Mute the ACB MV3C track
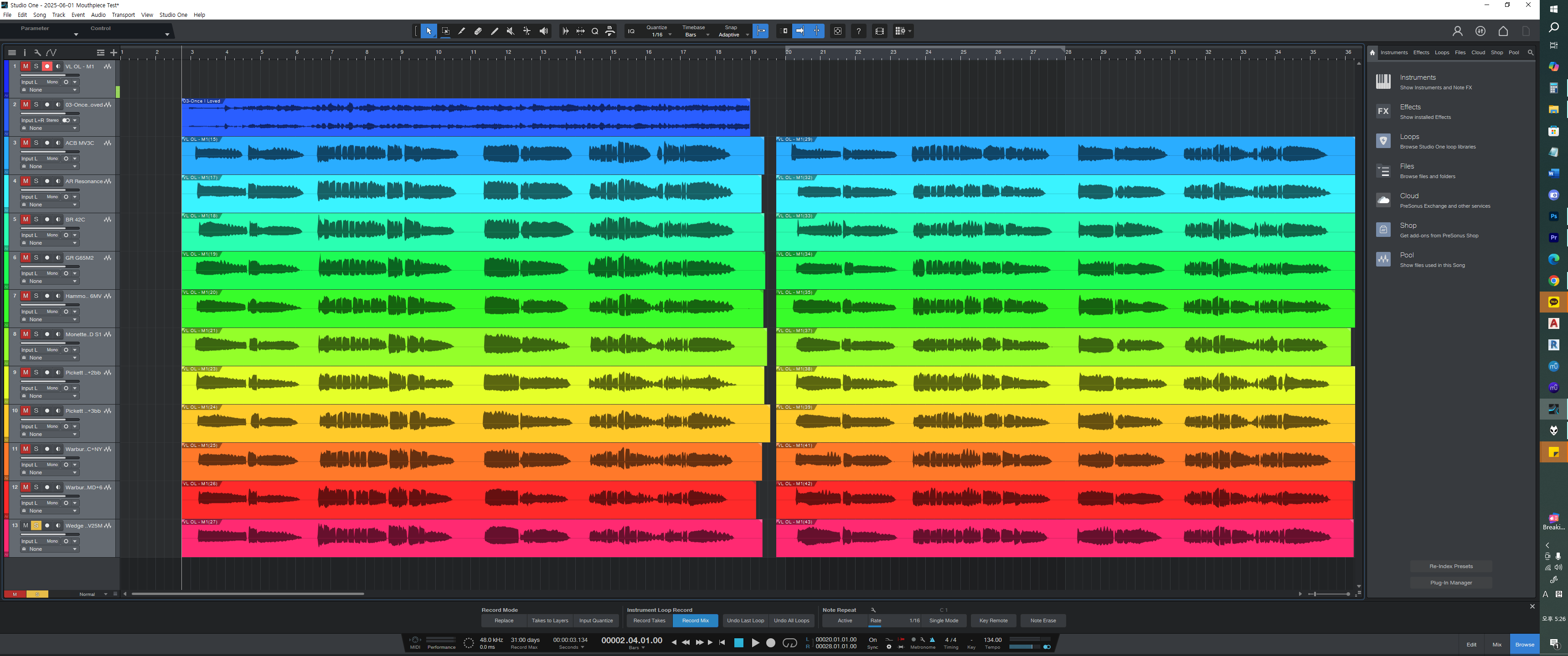The image size is (1568, 656). coord(26,143)
